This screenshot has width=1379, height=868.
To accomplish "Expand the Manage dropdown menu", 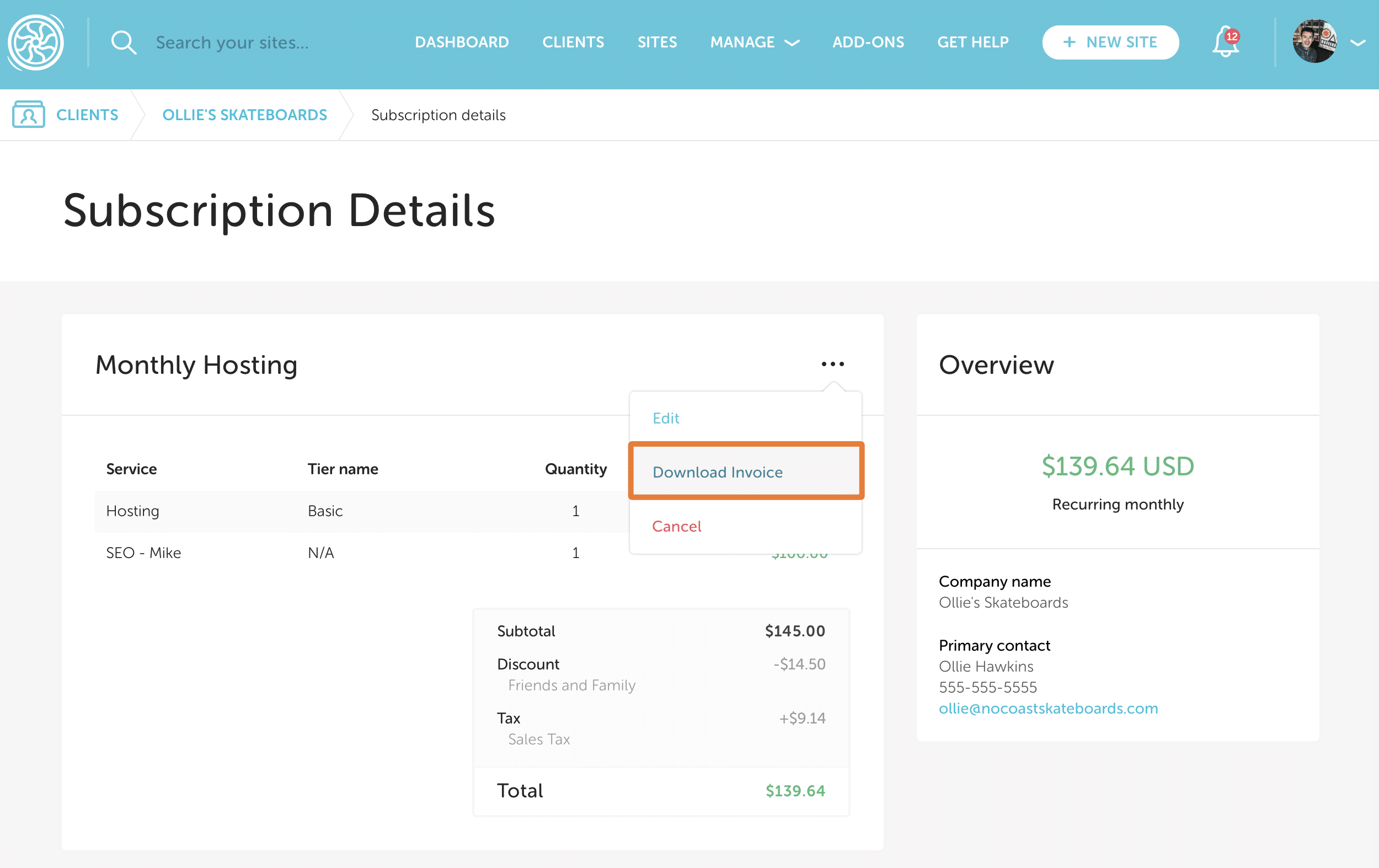I will [x=753, y=42].
